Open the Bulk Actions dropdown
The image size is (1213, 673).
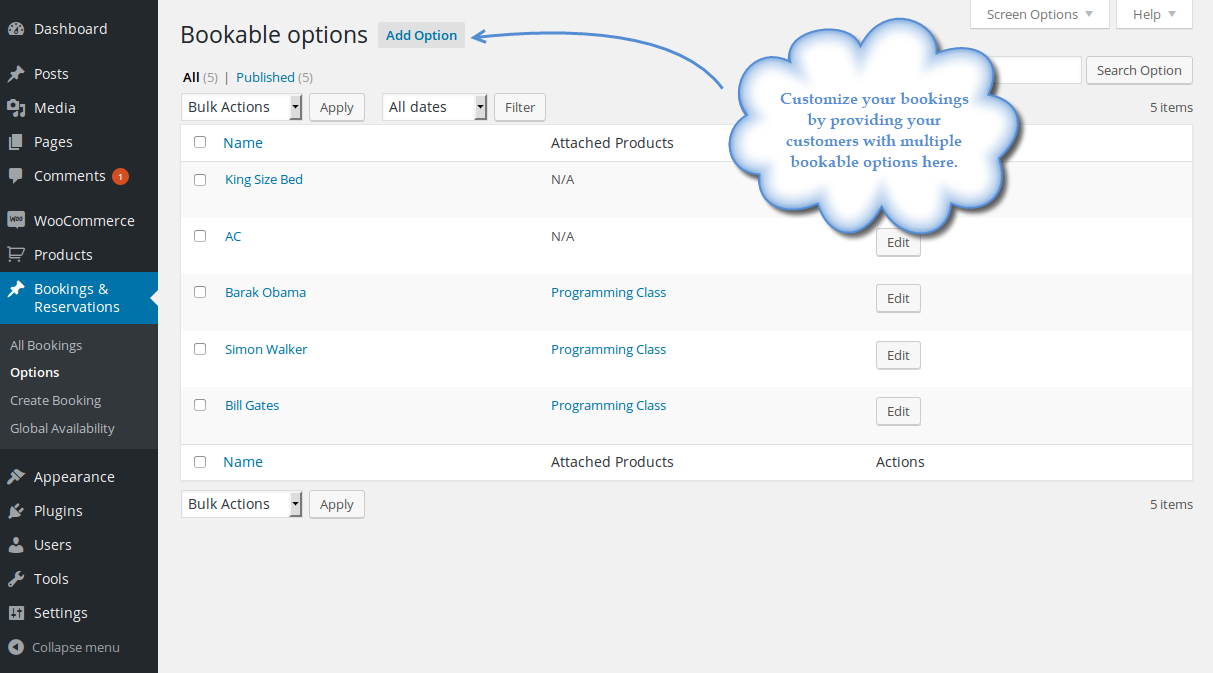pos(241,106)
